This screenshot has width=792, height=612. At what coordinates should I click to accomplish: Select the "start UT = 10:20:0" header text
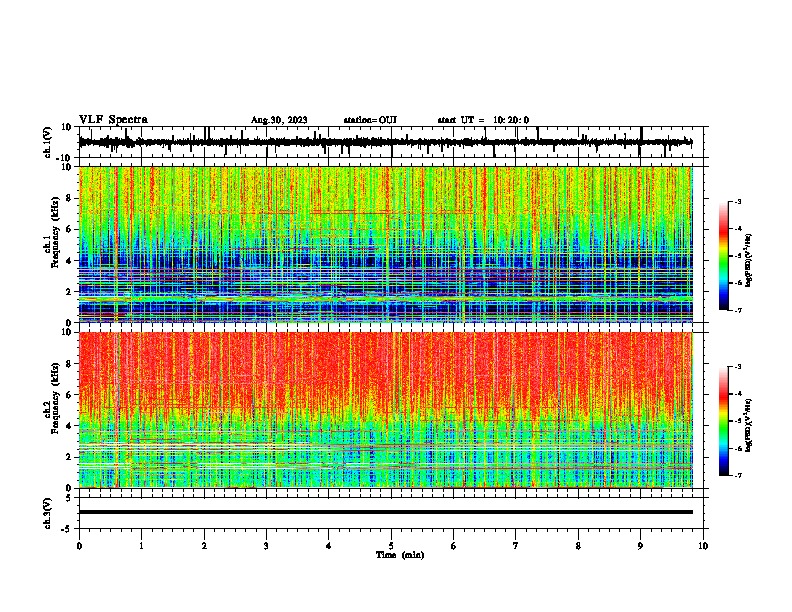(483, 120)
